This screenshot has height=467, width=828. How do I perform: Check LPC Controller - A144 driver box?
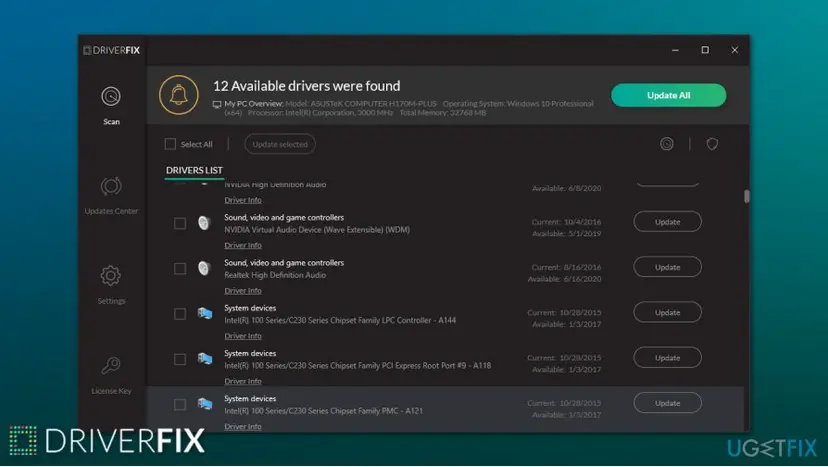180,314
